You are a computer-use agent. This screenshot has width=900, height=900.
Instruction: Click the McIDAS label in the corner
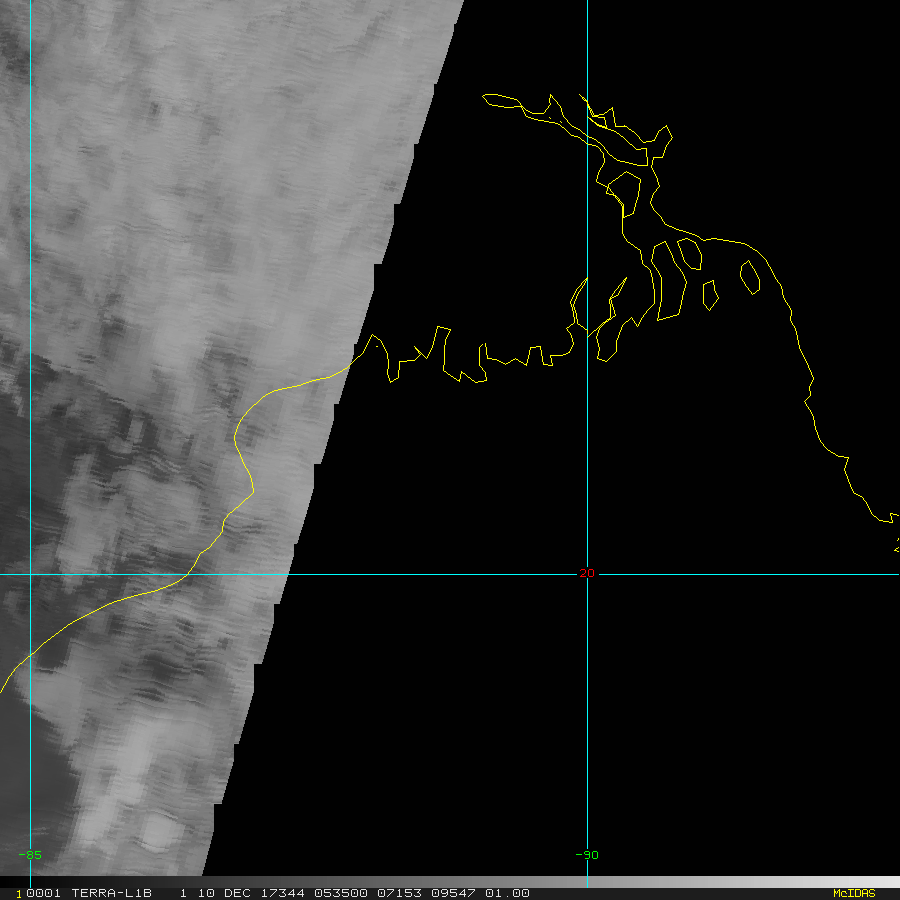point(854,893)
